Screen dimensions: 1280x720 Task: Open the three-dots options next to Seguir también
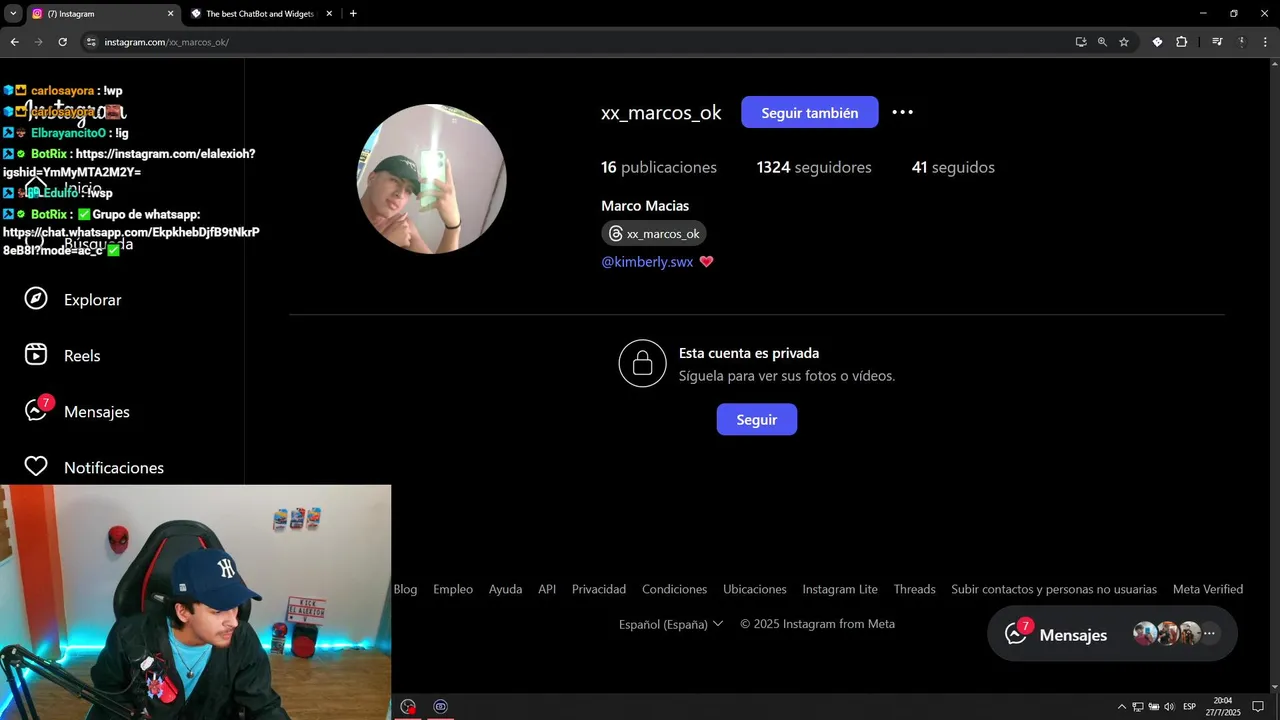coord(902,112)
